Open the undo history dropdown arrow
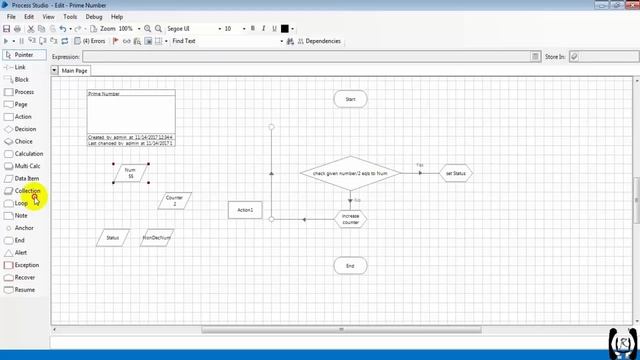The width and height of the screenshot is (640, 360). click(x=70, y=29)
